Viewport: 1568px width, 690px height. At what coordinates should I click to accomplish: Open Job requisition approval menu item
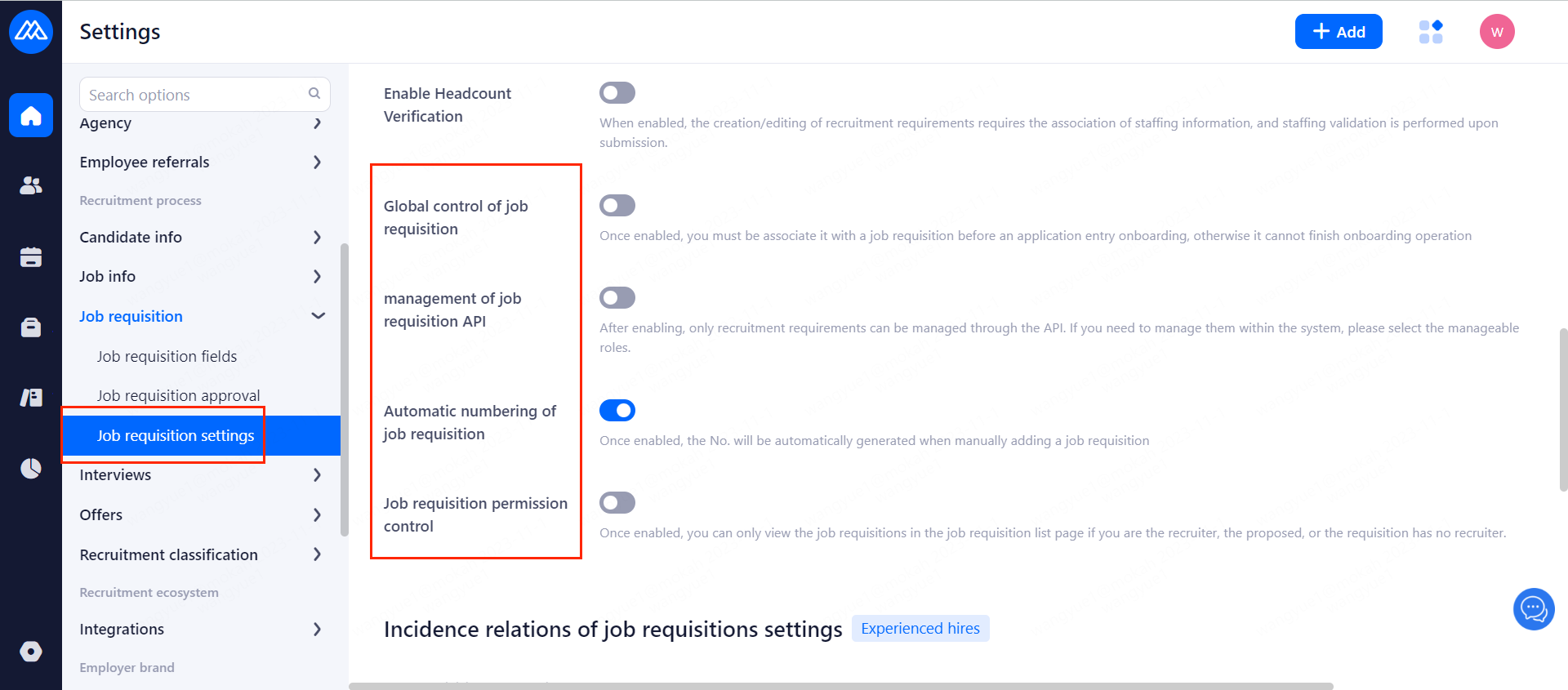click(178, 396)
